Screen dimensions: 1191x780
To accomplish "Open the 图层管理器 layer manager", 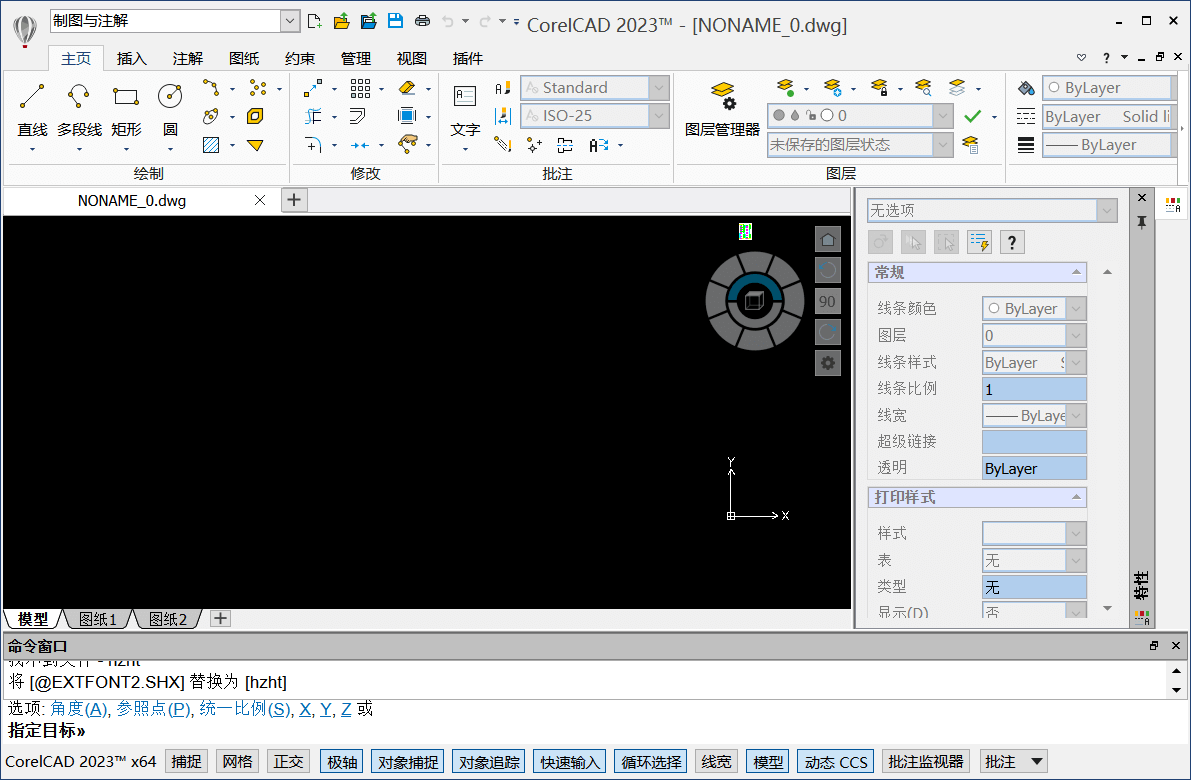I will 722,110.
